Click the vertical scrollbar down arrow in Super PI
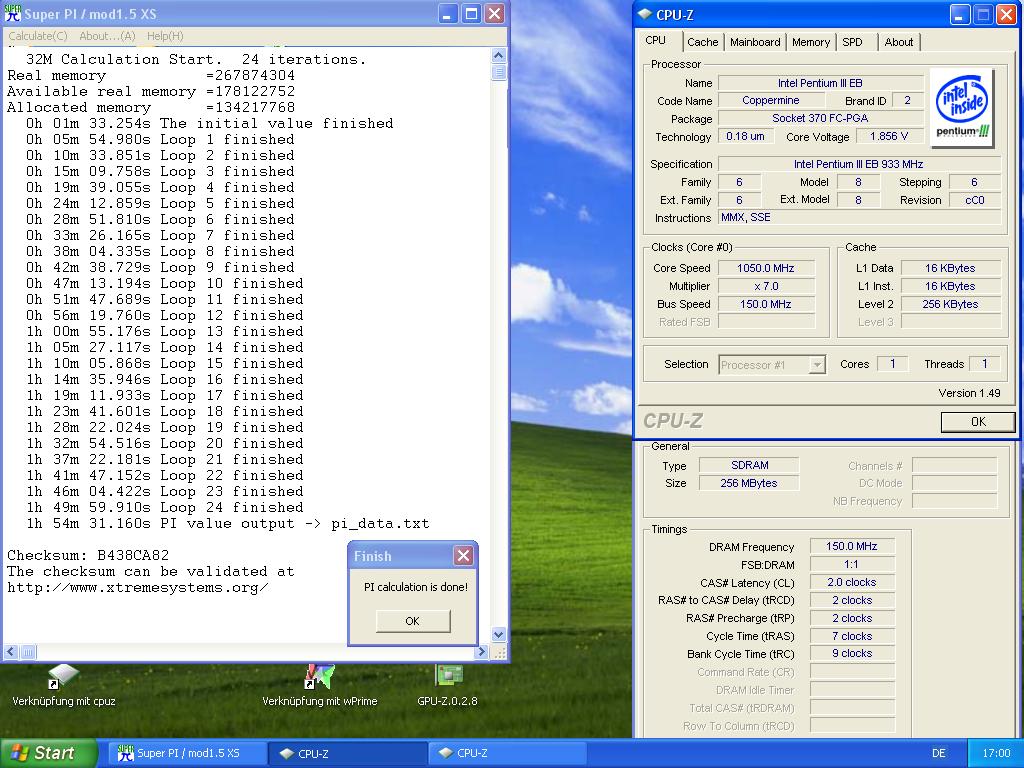Viewport: 1024px width, 768px height. [x=498, y=634]
